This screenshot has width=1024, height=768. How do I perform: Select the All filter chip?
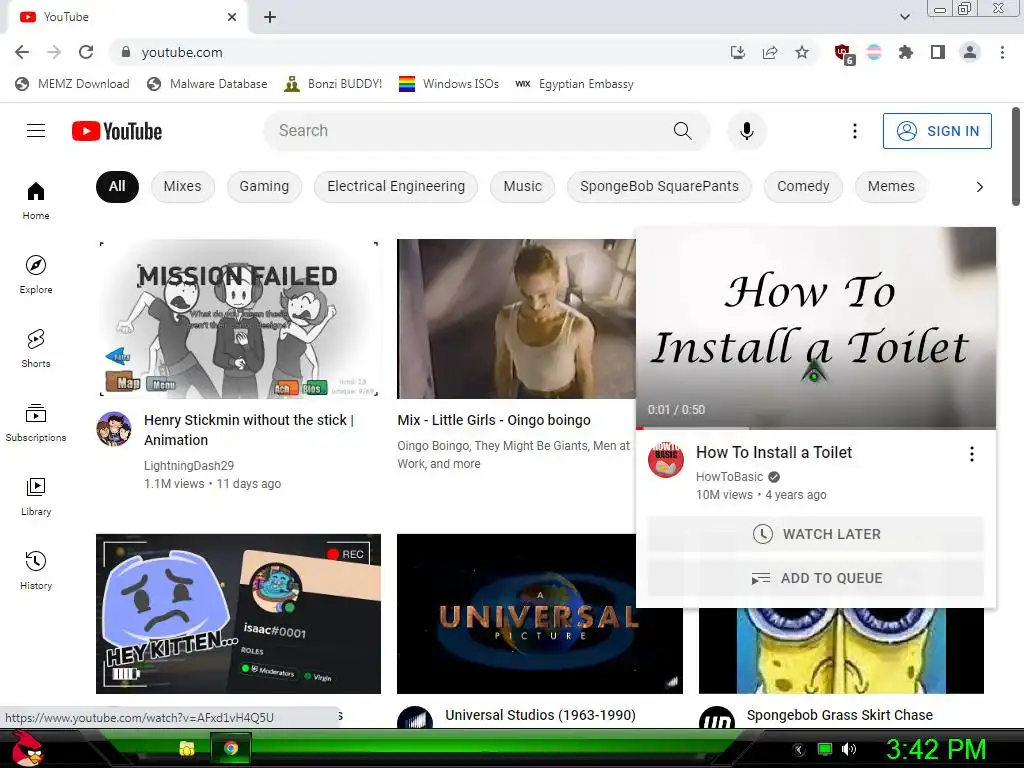pos(117,187)
